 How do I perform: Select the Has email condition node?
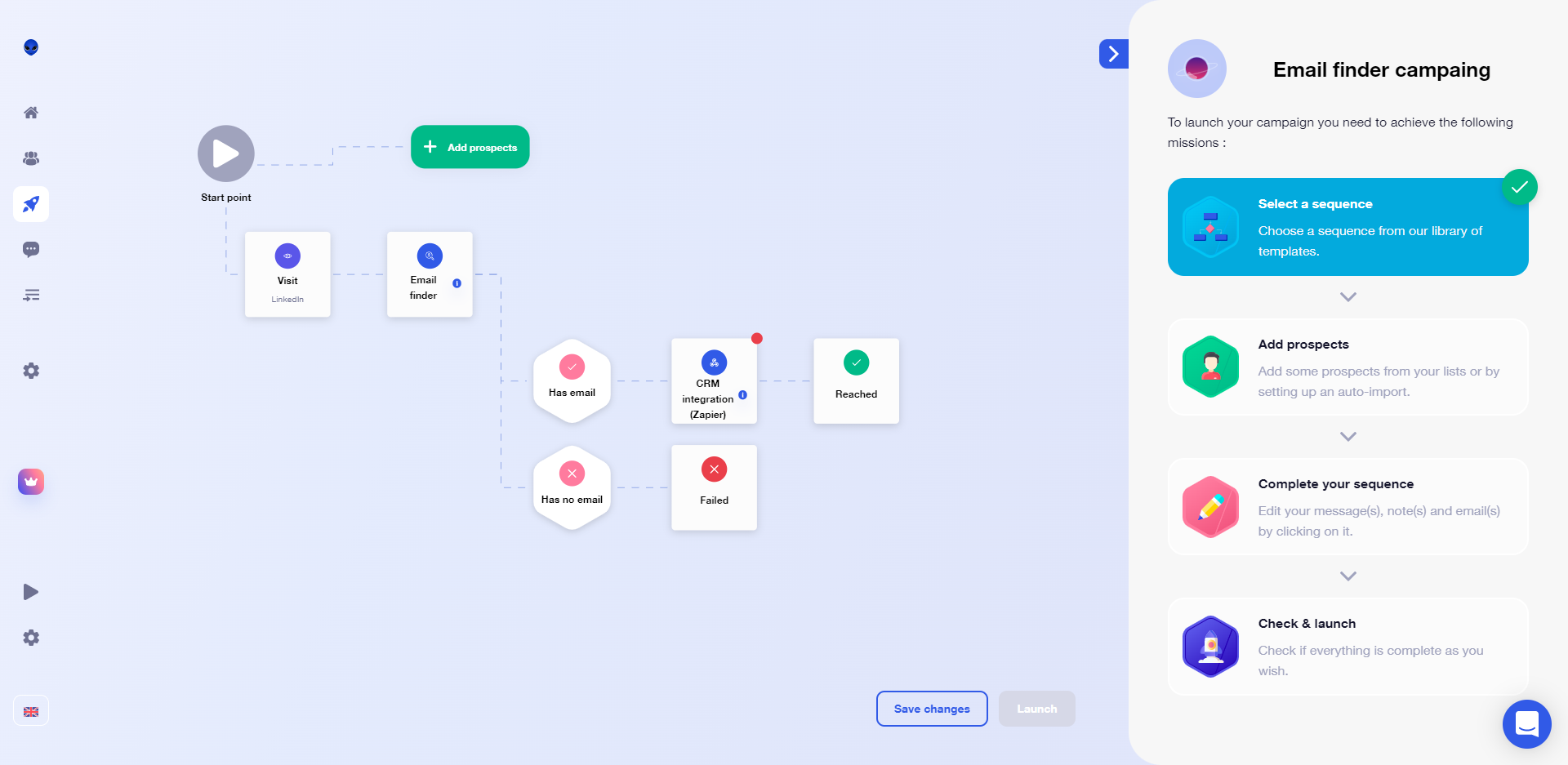(x=572, y=381)
